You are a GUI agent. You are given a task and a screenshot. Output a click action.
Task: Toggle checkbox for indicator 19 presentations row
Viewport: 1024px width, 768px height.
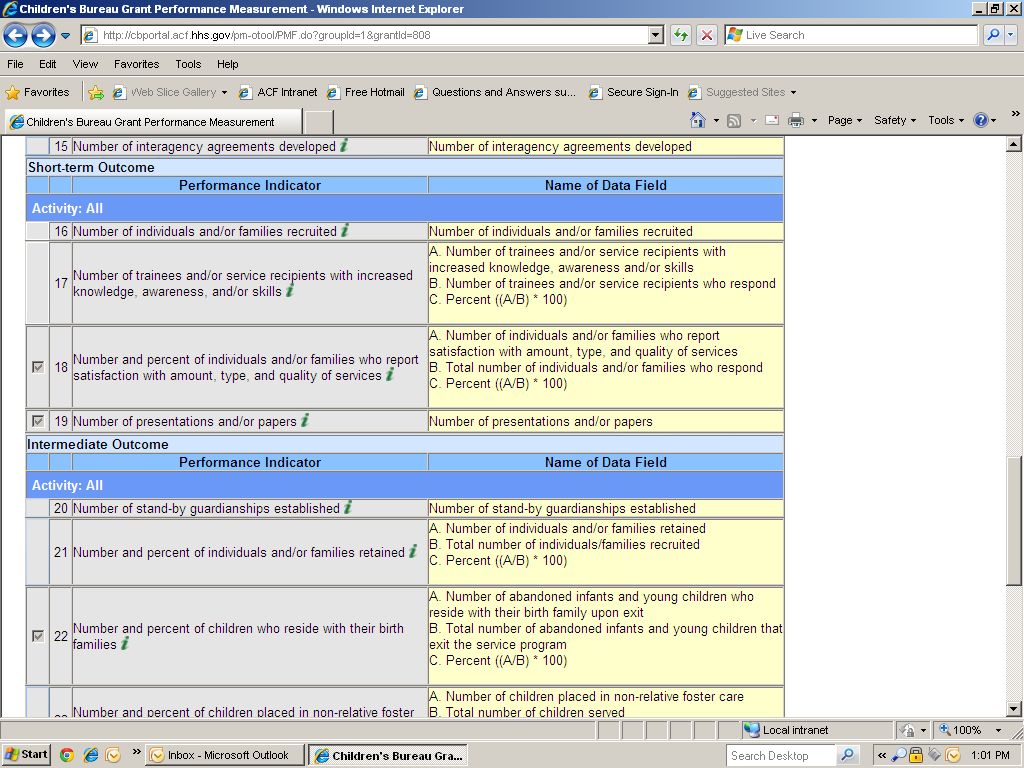click(x=38, y=421)
